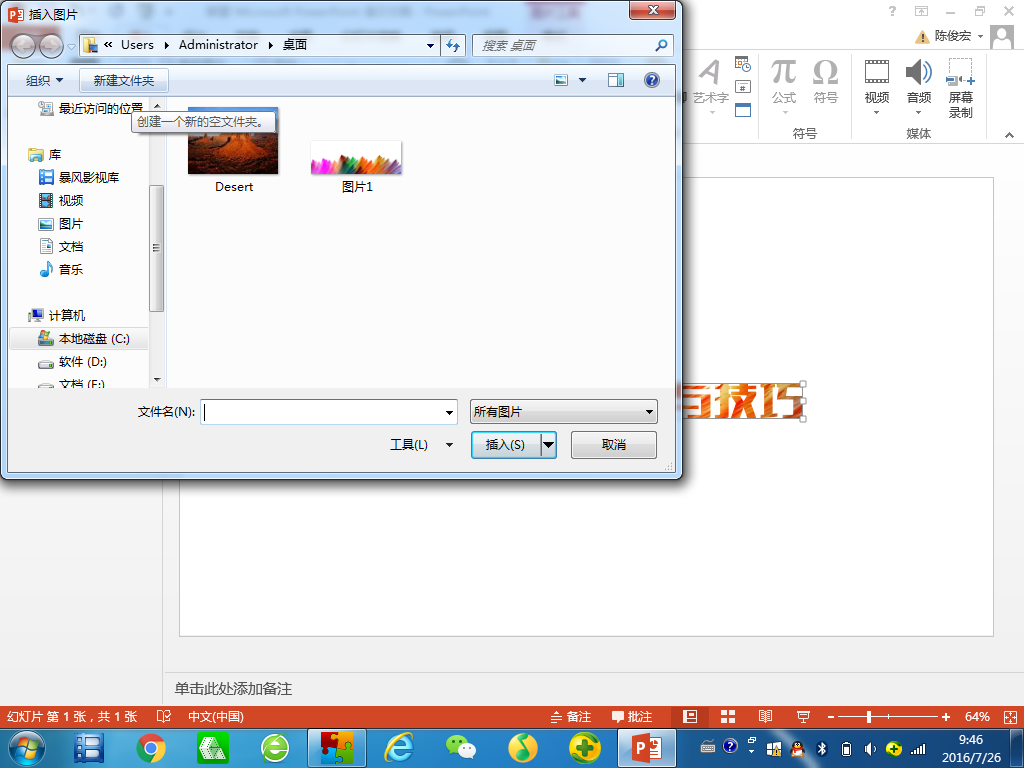Select 图片 library in navigation tree
This screenshot has width=1024, height=768.
point(61,224)
